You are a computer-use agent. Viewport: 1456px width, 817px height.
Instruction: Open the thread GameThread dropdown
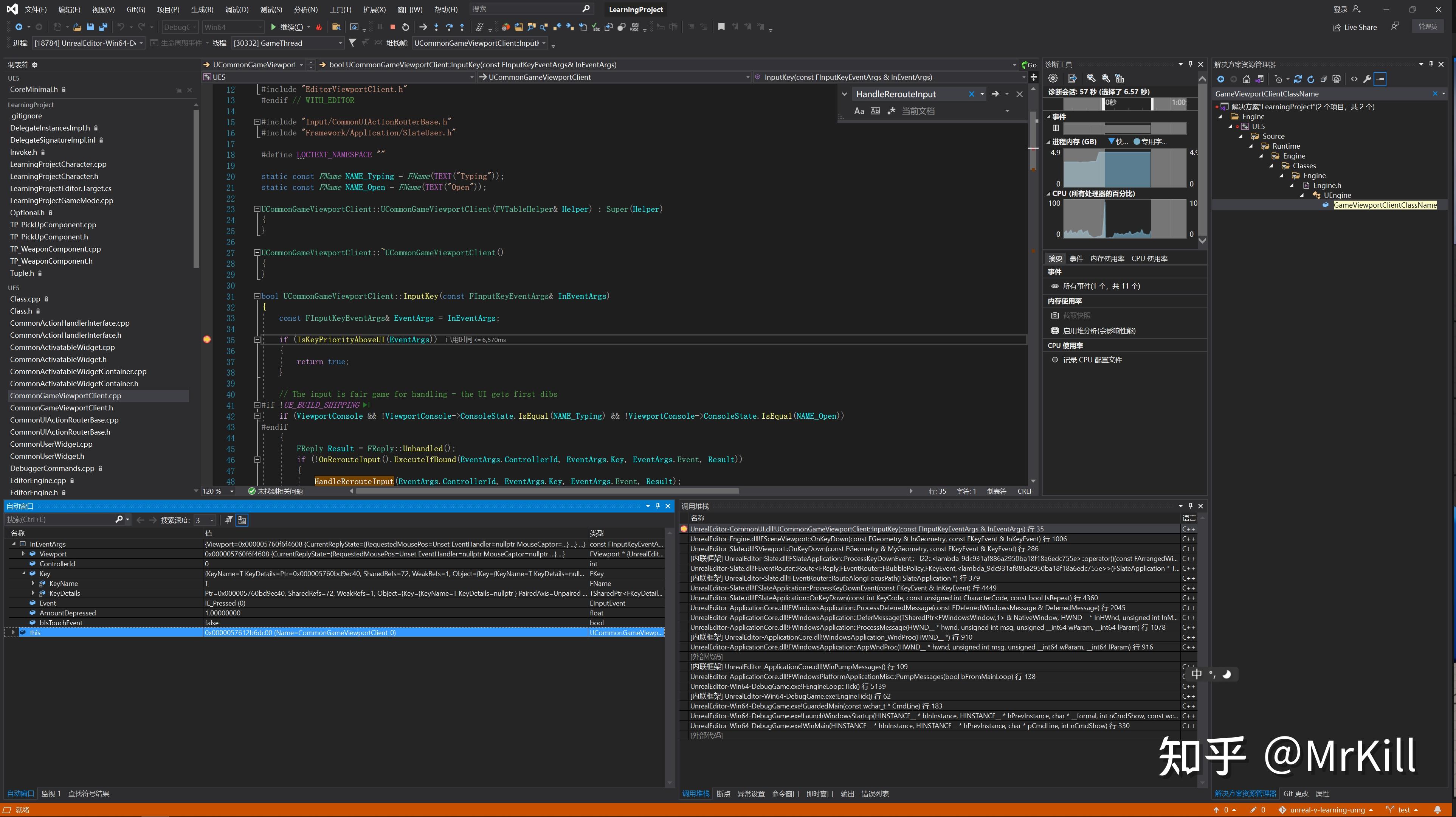click(x=340, y=43)
